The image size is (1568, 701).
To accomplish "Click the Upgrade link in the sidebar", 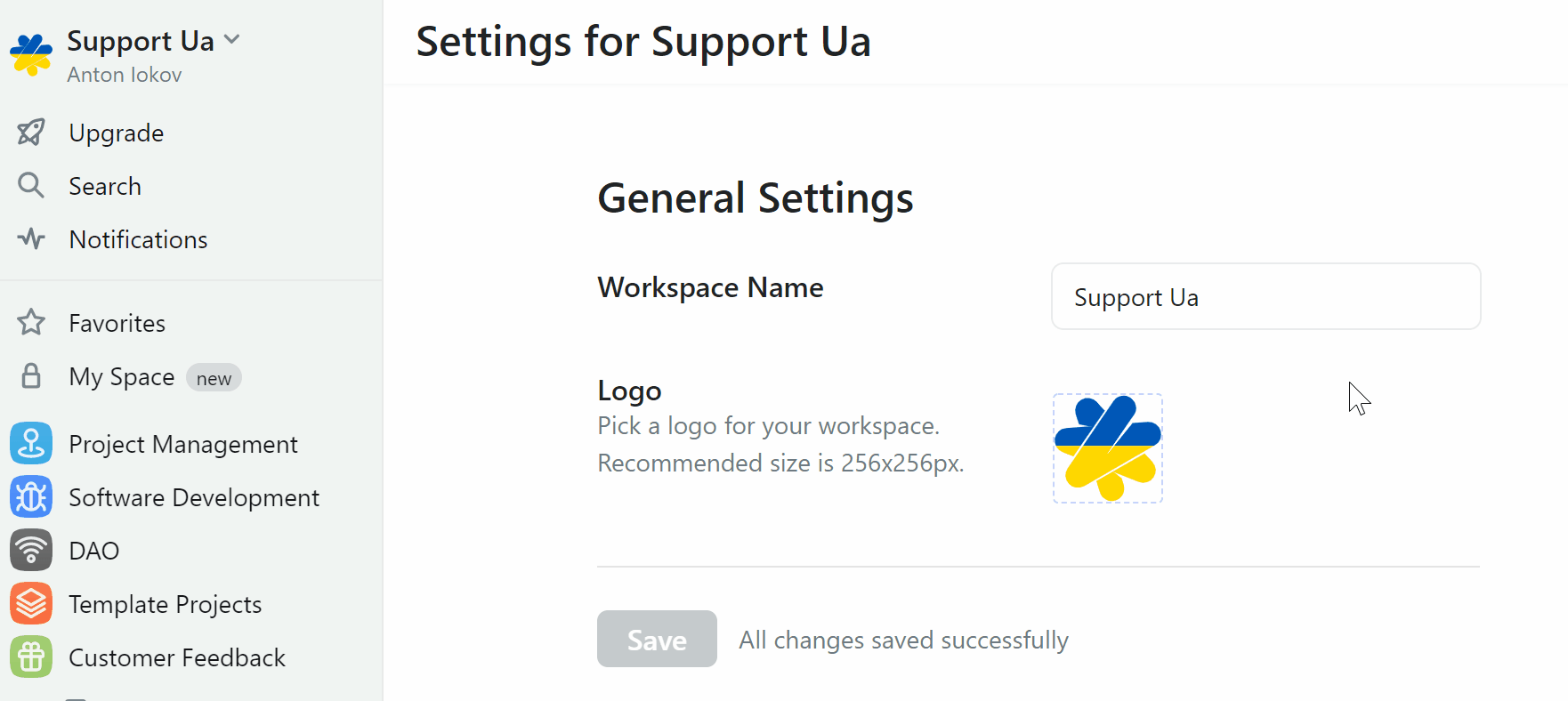I will click(116, 132).
